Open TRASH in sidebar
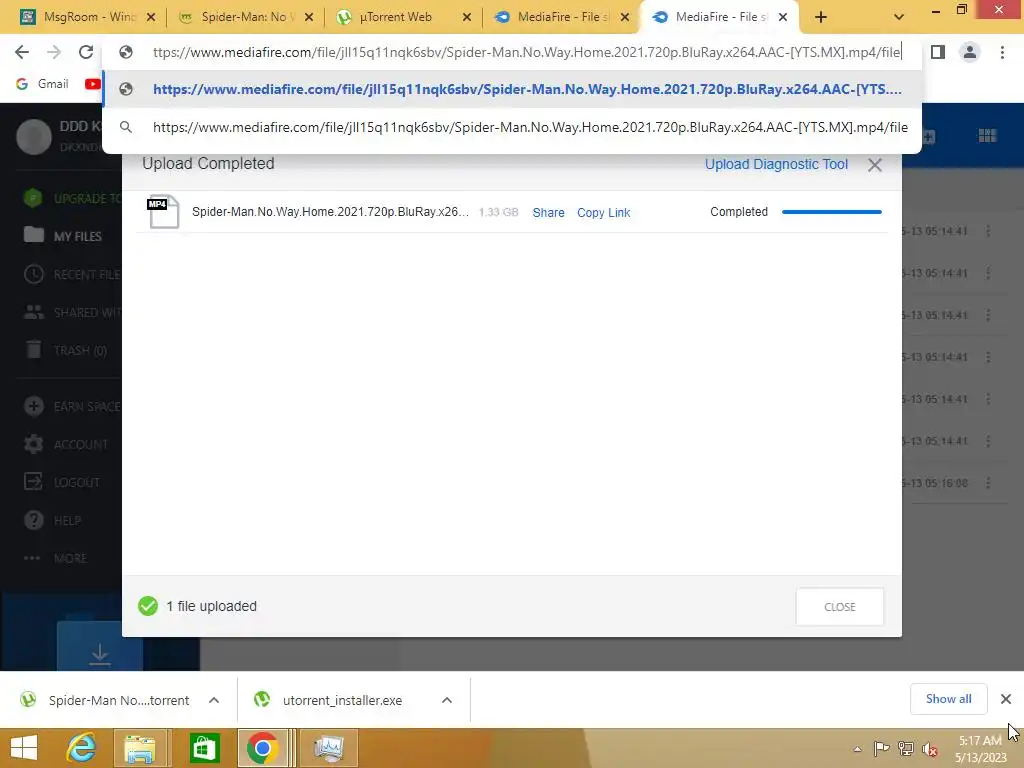The height and width of the screenshot is (768, 1024). point(65,350)
